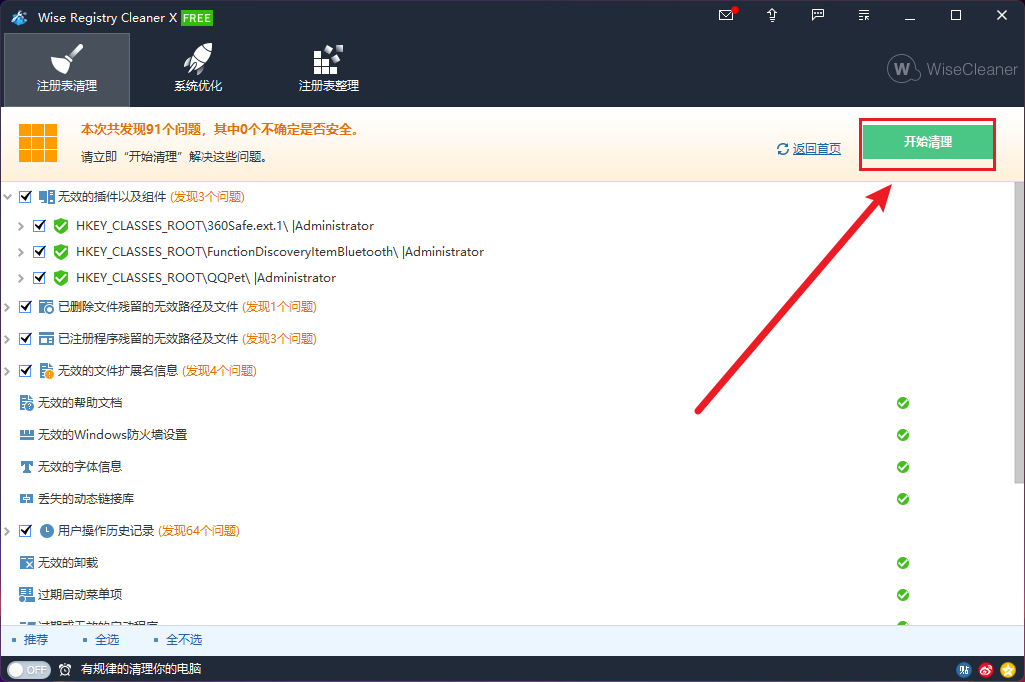
Task: Click the 无效的字体信息 font icon
Action: [26, 467]
